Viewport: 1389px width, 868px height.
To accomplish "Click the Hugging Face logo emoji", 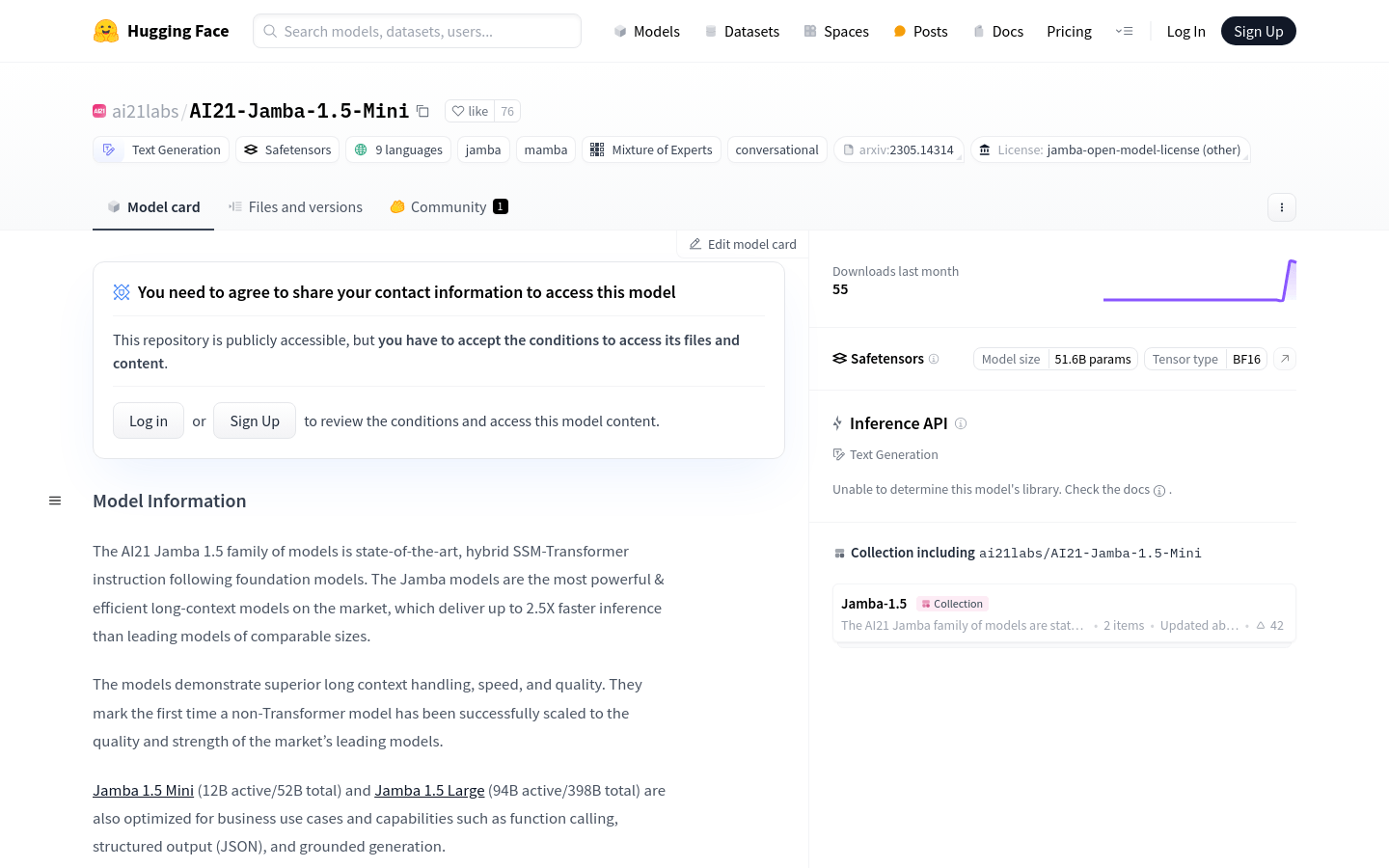I will (106, 31).
